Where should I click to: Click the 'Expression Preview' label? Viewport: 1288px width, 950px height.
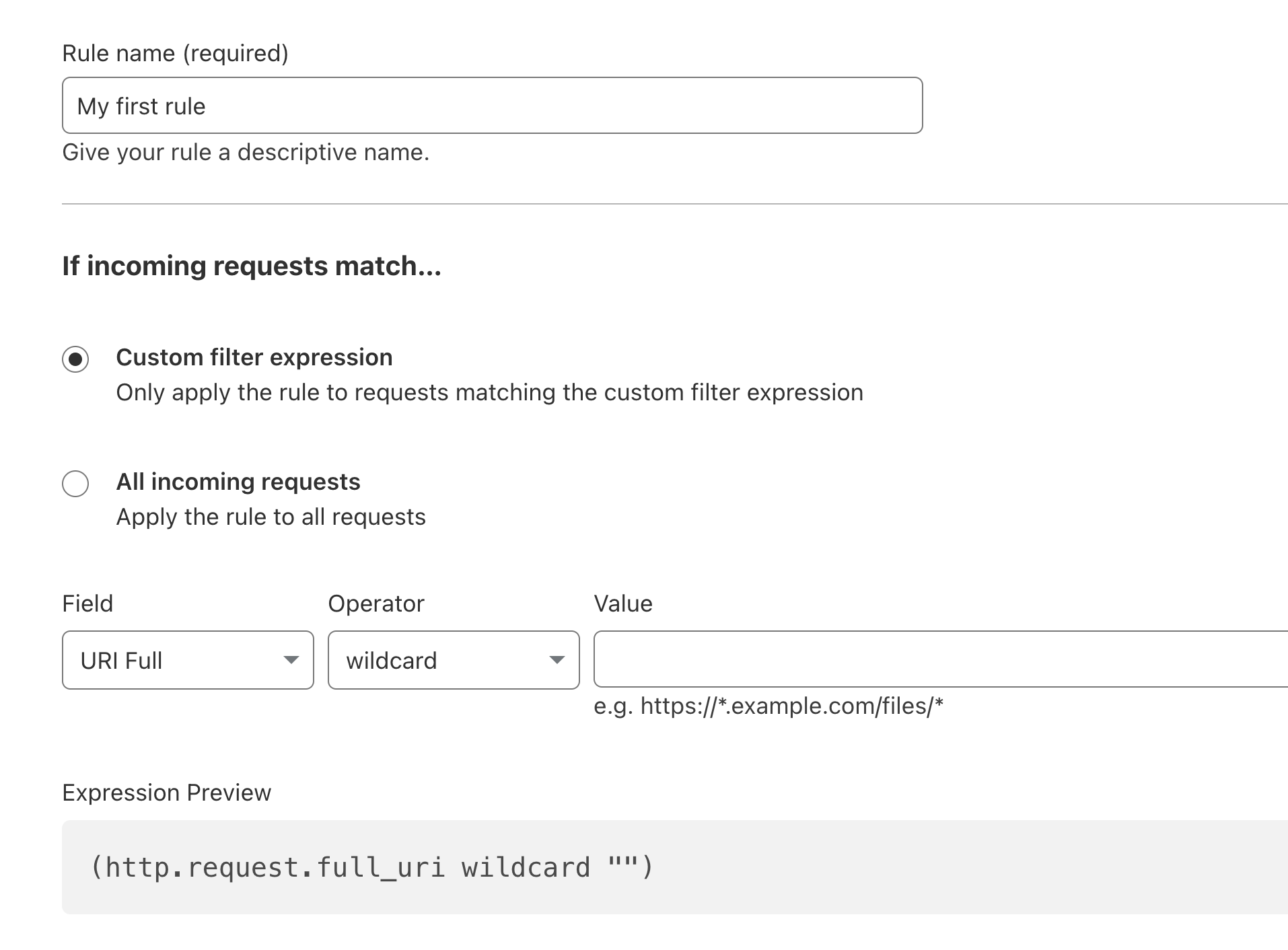[x=166, y=793]
